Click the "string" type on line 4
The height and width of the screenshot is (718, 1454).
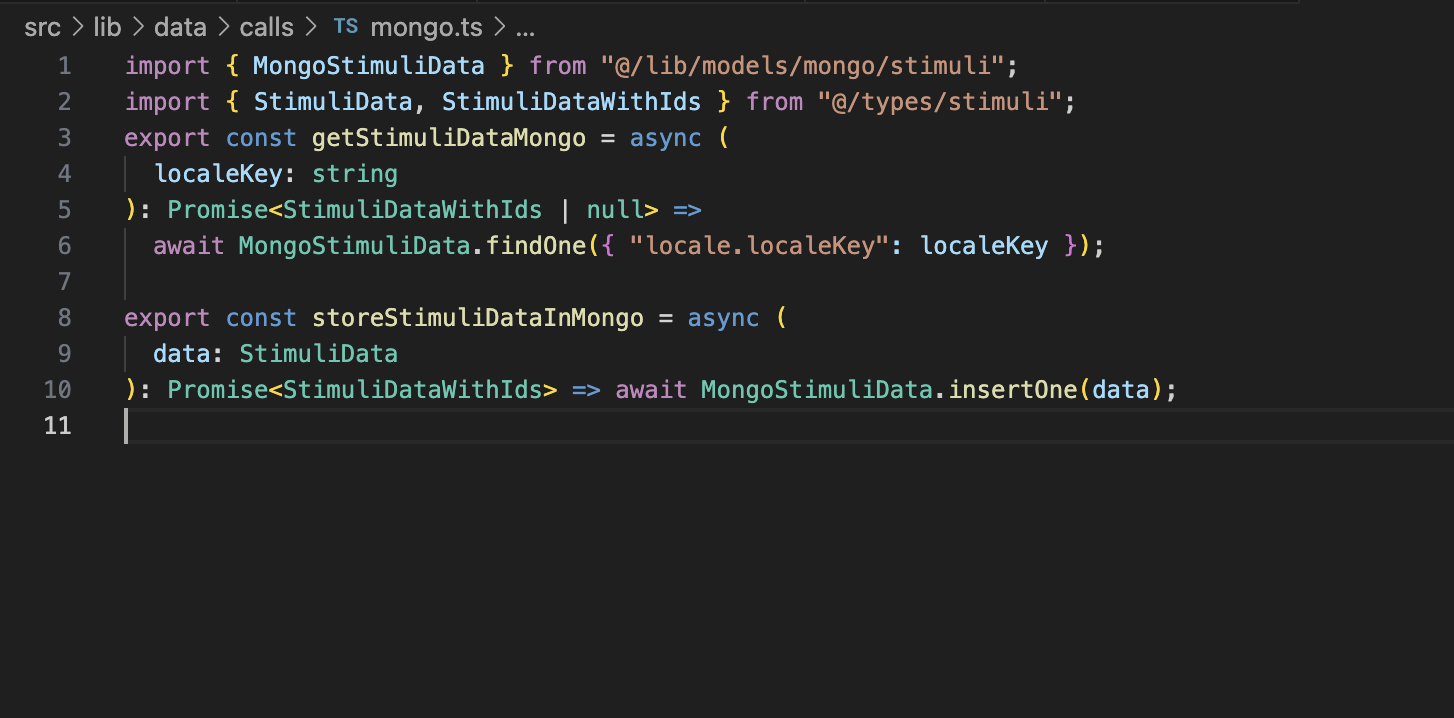(x=355, y=174)
